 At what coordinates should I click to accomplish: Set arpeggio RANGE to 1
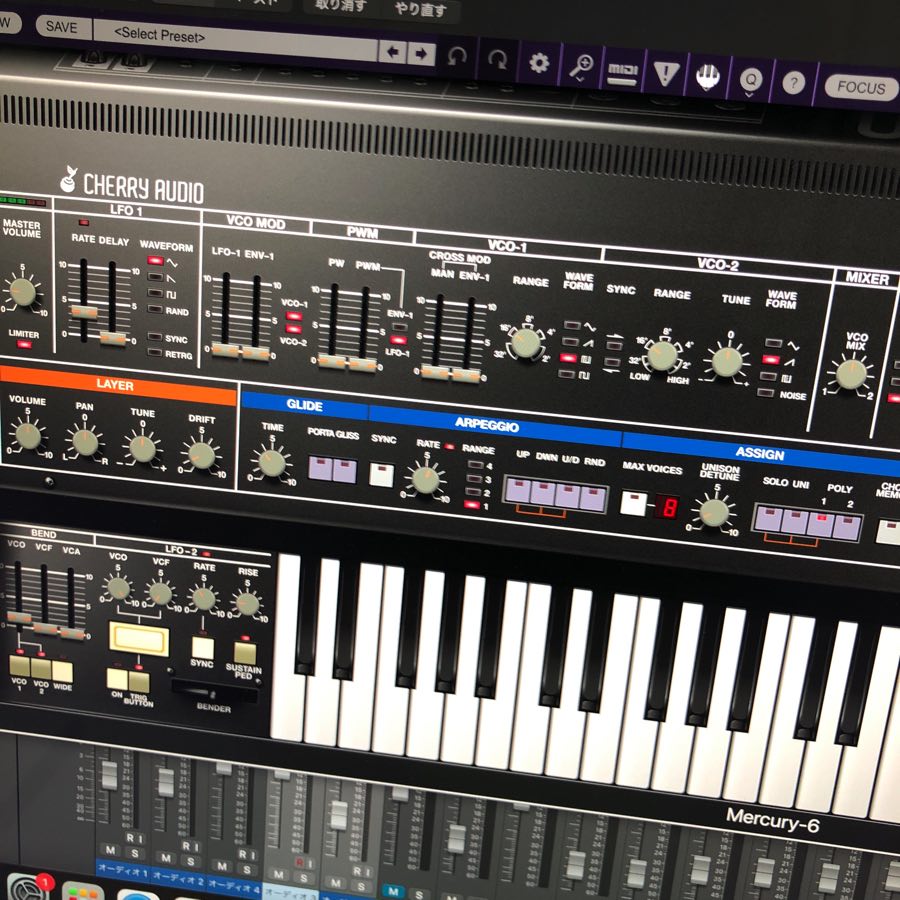point(472,505)
